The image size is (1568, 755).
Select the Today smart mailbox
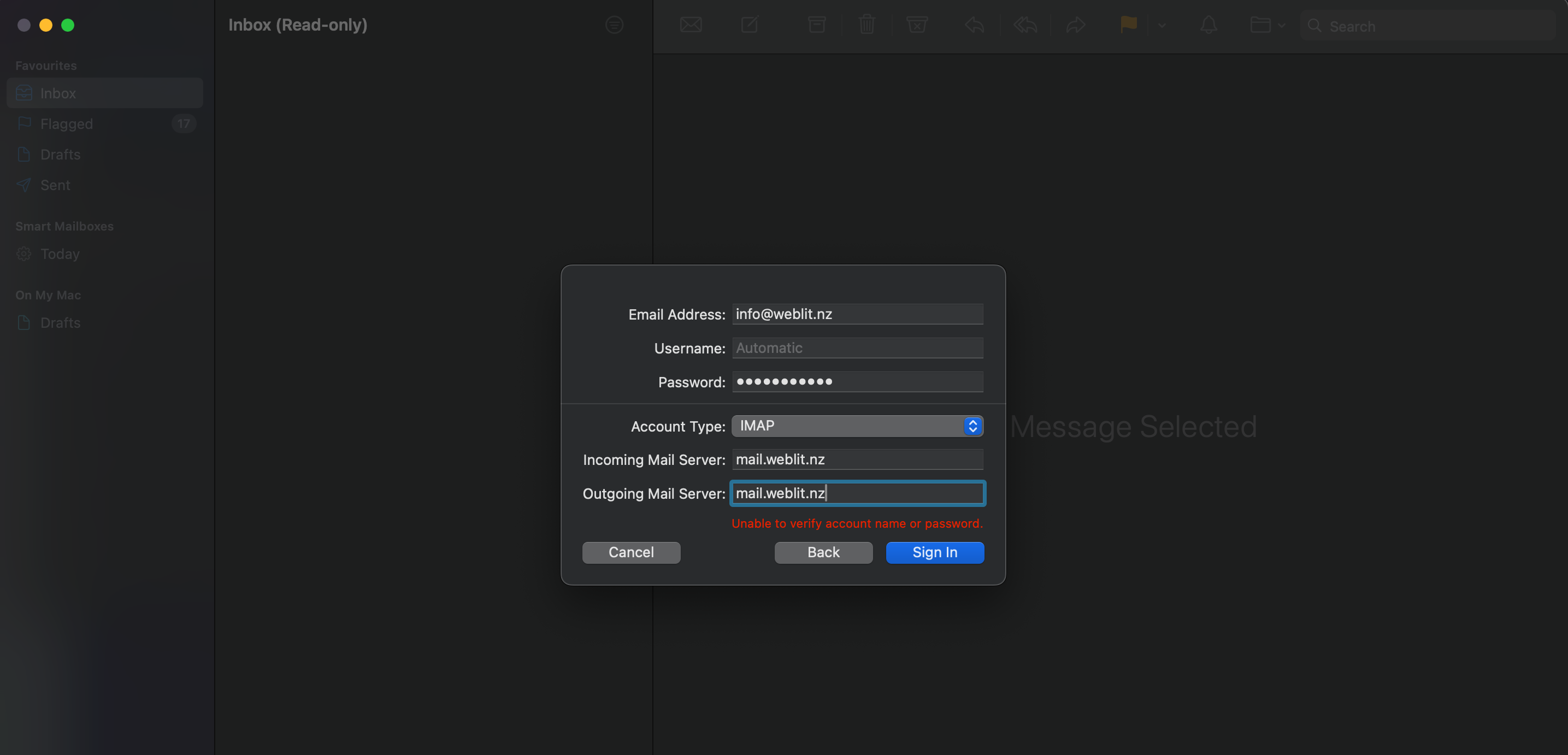click(x=105, y=254)
